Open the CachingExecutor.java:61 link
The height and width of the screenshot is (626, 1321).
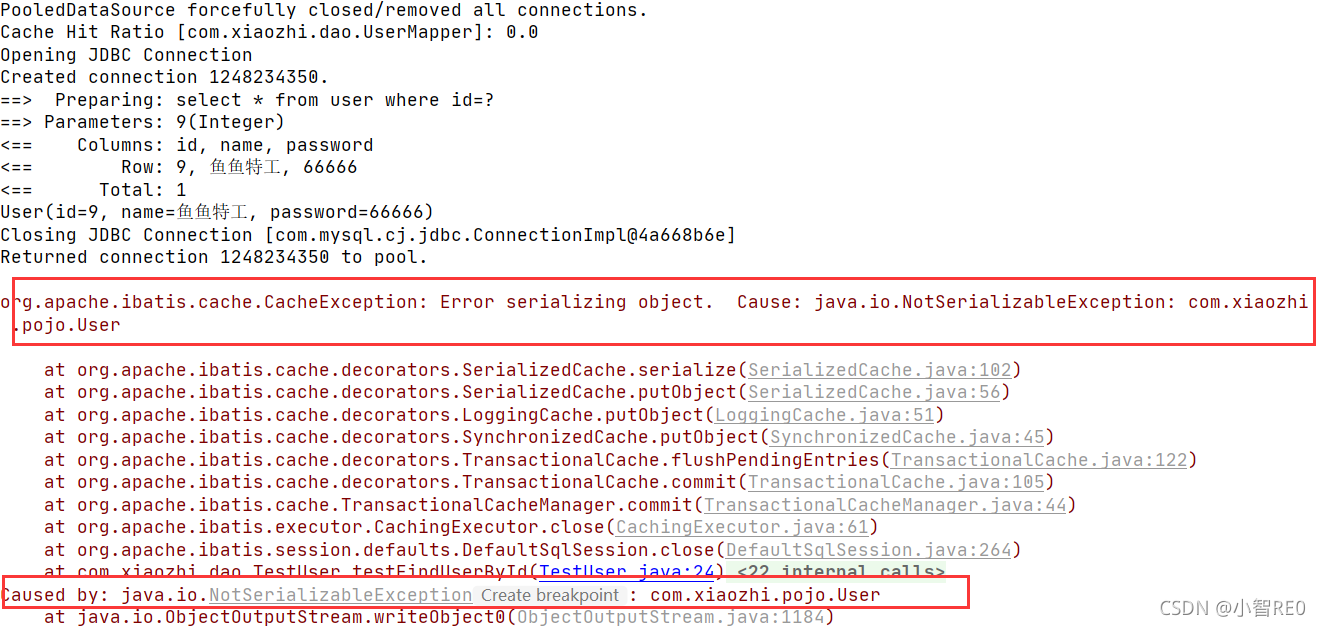click(742, 527)
